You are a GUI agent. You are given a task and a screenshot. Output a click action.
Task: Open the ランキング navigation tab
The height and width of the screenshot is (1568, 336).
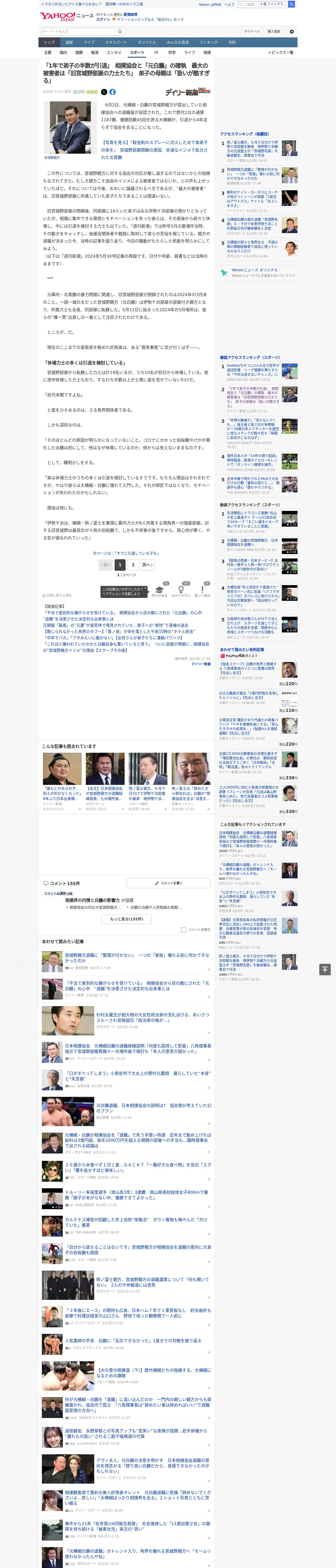point(209,43)
